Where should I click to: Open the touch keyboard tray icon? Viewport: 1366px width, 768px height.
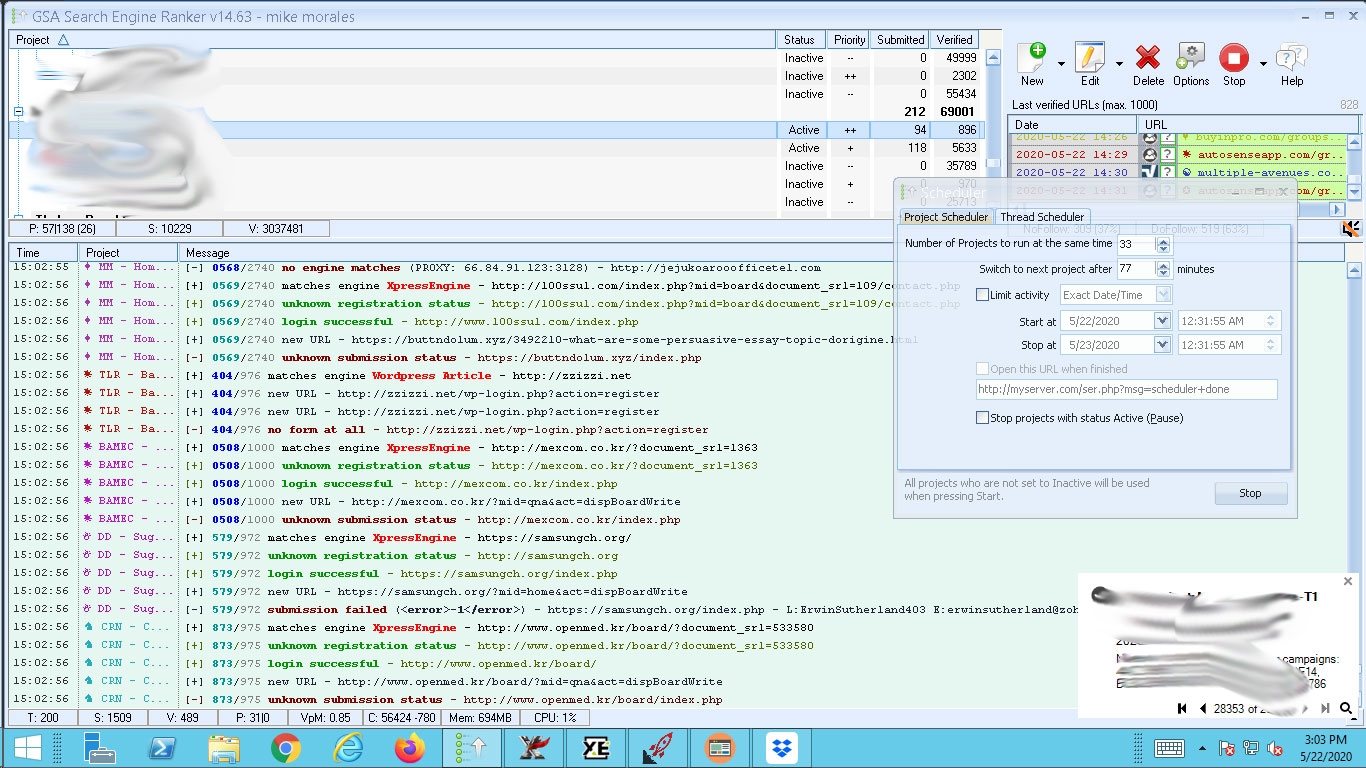click(x=1169, y=748)
